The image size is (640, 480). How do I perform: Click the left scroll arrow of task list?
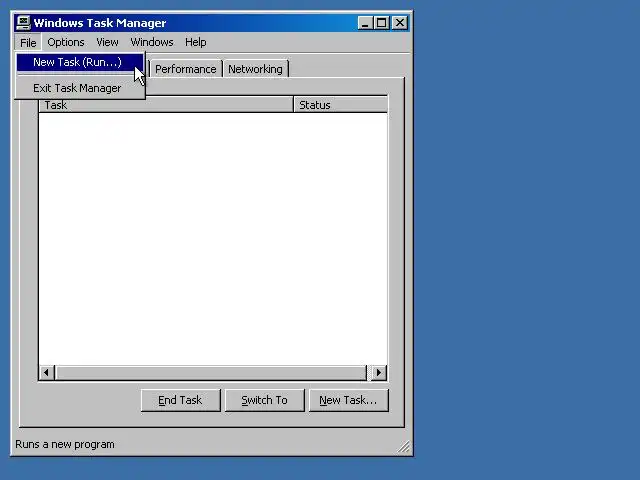pyautogui.click(x=47, y=373)
